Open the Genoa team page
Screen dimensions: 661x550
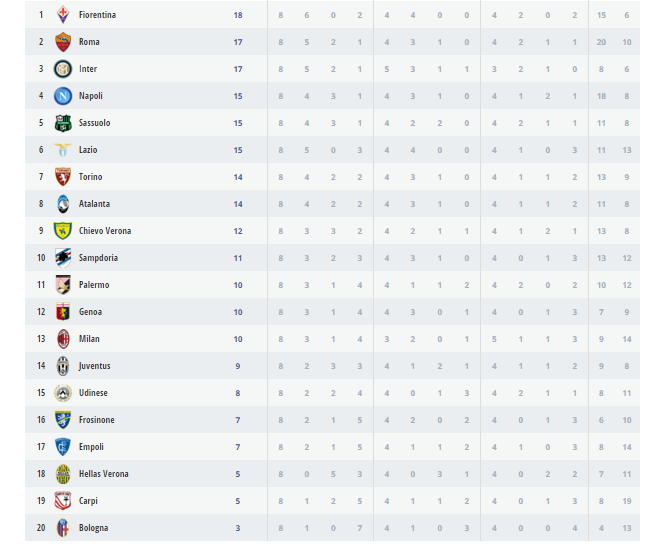point(90,312)
